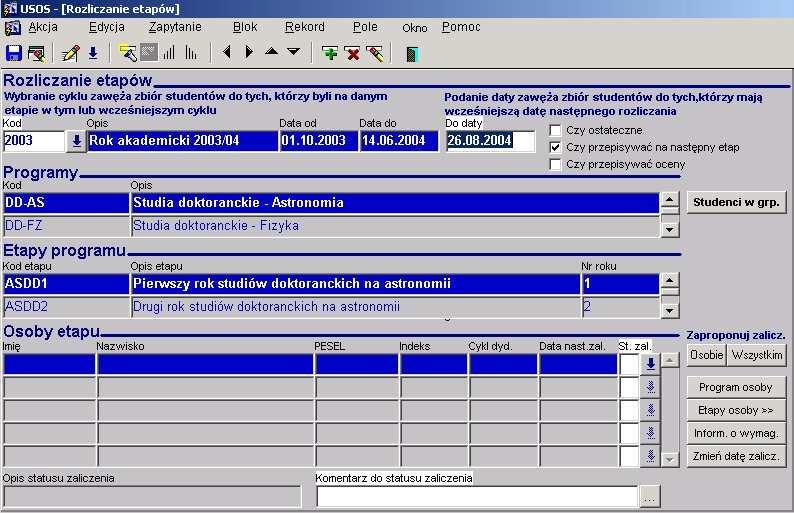Screen dimensions: 794x513
Task: Open the Pole menu
Action: (365, 27)
